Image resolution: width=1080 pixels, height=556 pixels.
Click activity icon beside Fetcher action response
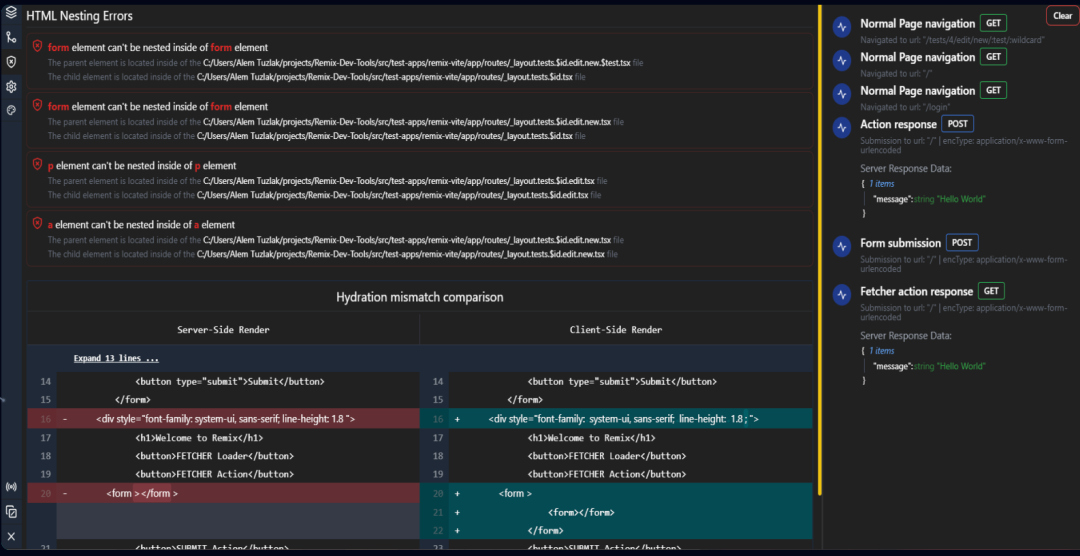pyautogui.click(x=842, y=295)
